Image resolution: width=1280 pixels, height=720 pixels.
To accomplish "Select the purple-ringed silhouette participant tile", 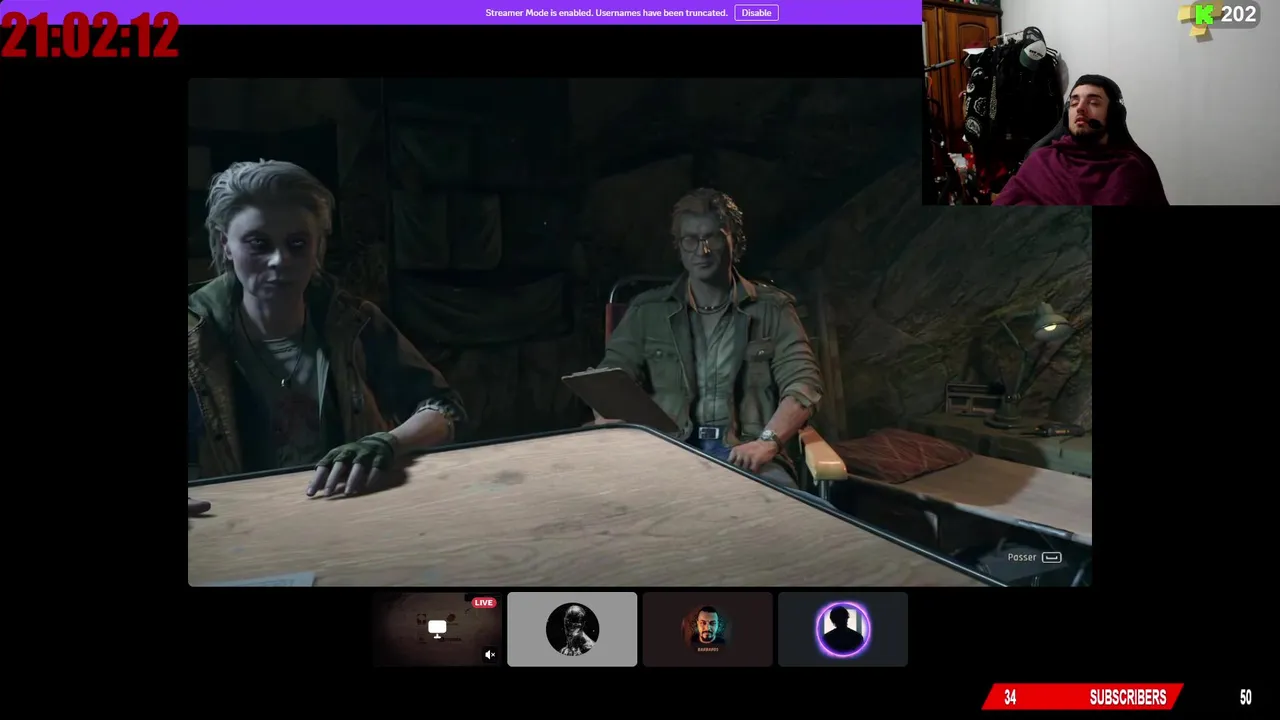I will click(843, 629).
